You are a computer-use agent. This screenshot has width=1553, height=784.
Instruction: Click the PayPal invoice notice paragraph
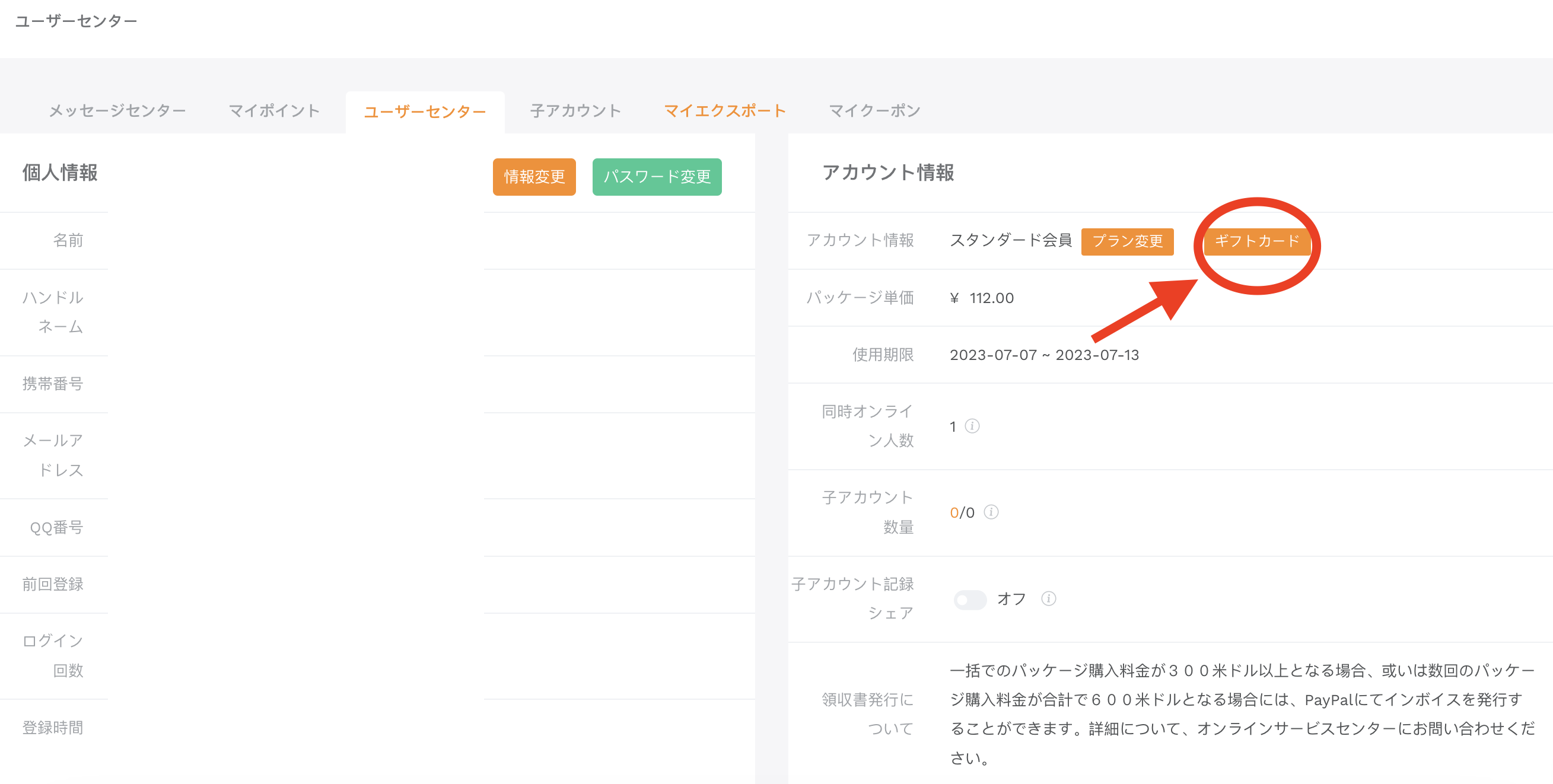pos(1242,714)
